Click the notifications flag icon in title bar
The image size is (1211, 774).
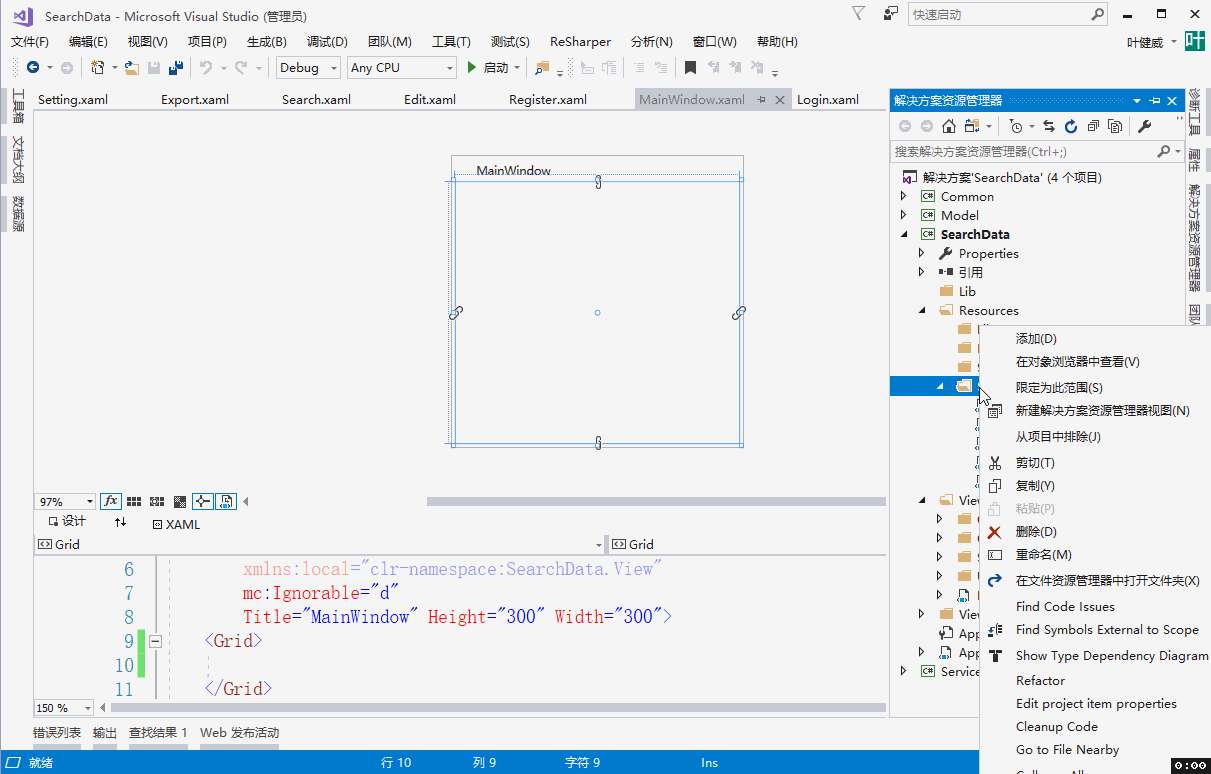[x=858, y=14]
